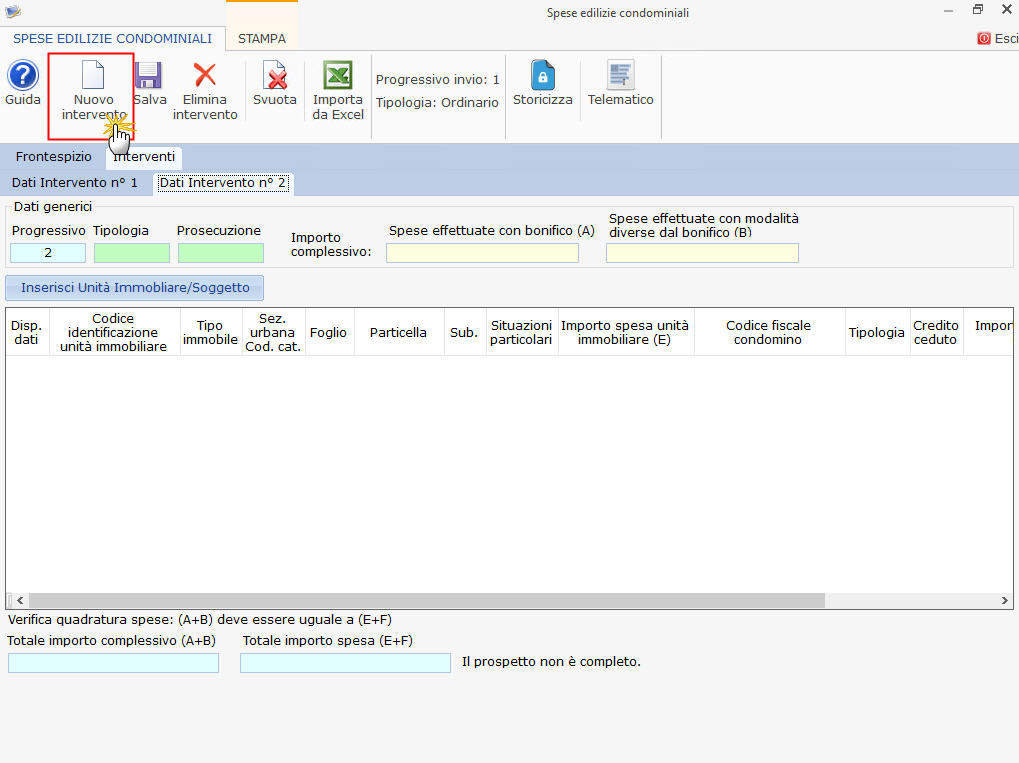
Task: Click Spese con modalità diverse (B) field
Action: click(x=702, y=253)
